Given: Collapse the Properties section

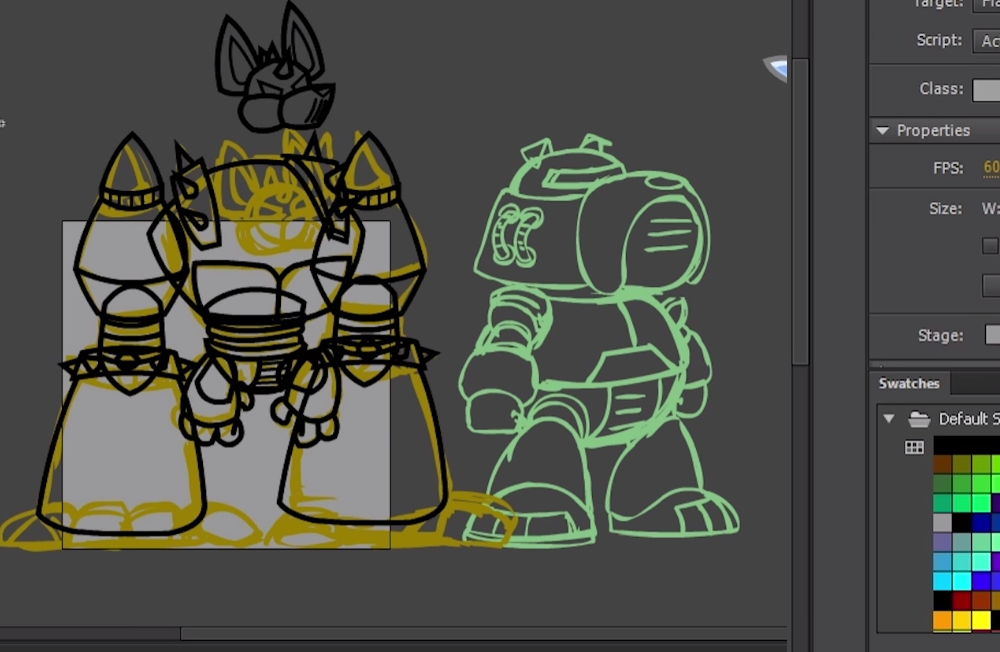Looking at the screenshot, I should (883, 131).
